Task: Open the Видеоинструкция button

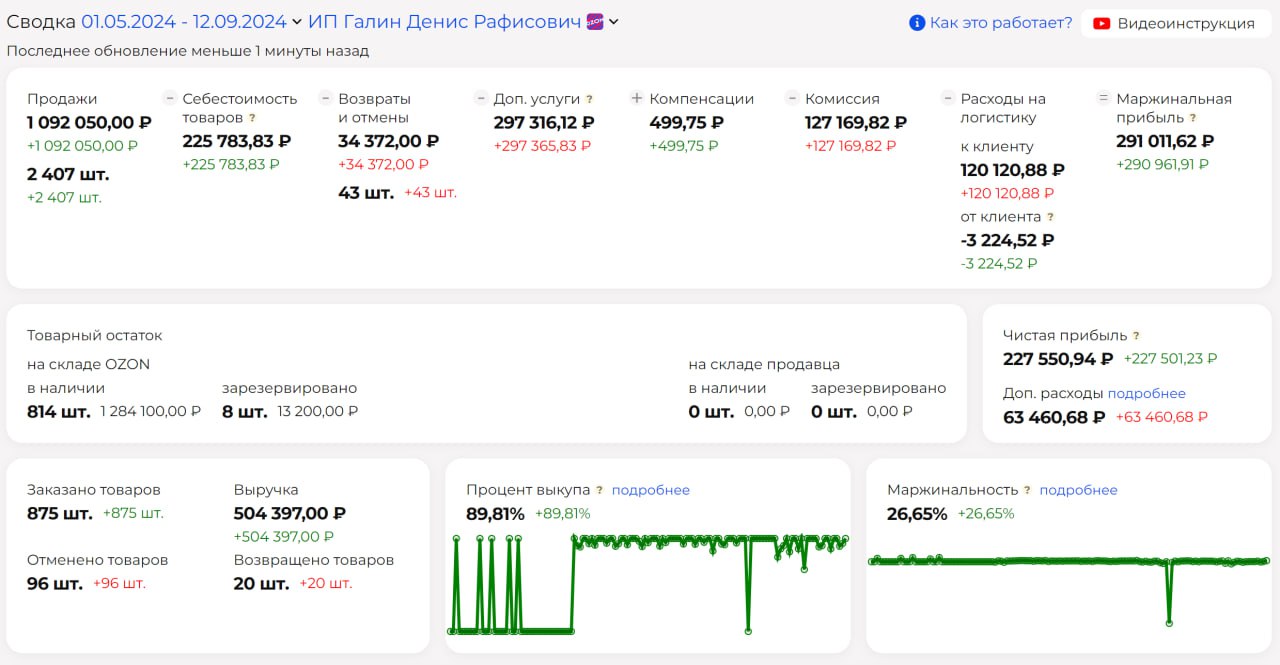Action: click(x=1175, y=23)
